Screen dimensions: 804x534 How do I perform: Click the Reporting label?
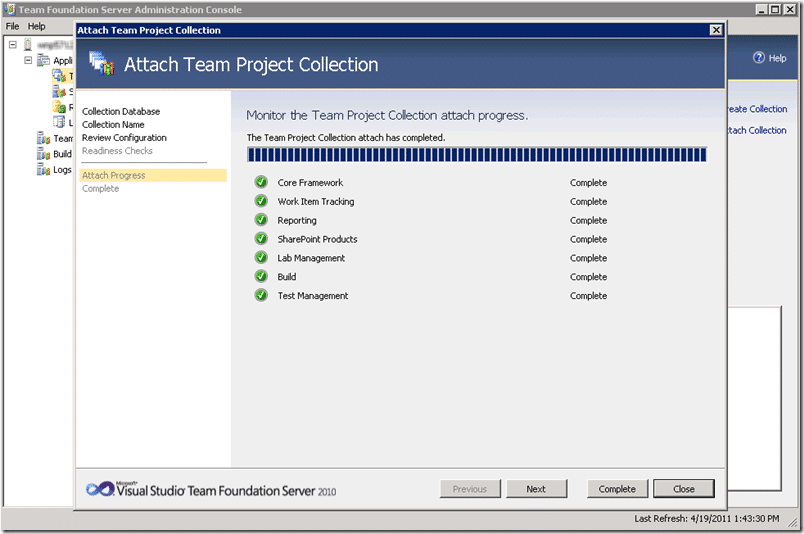pyautogui.click(x=297, y=221)
